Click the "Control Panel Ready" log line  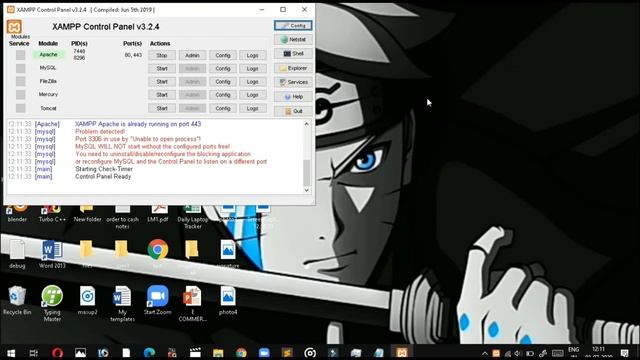103,177
